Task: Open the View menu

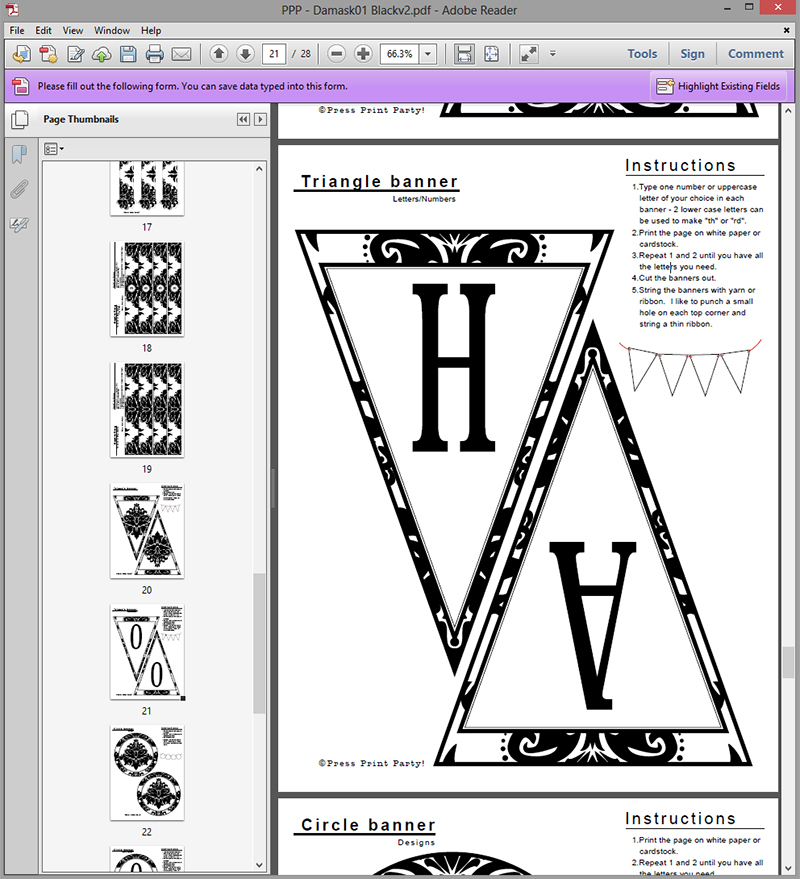Action: (x=73, y=30)
